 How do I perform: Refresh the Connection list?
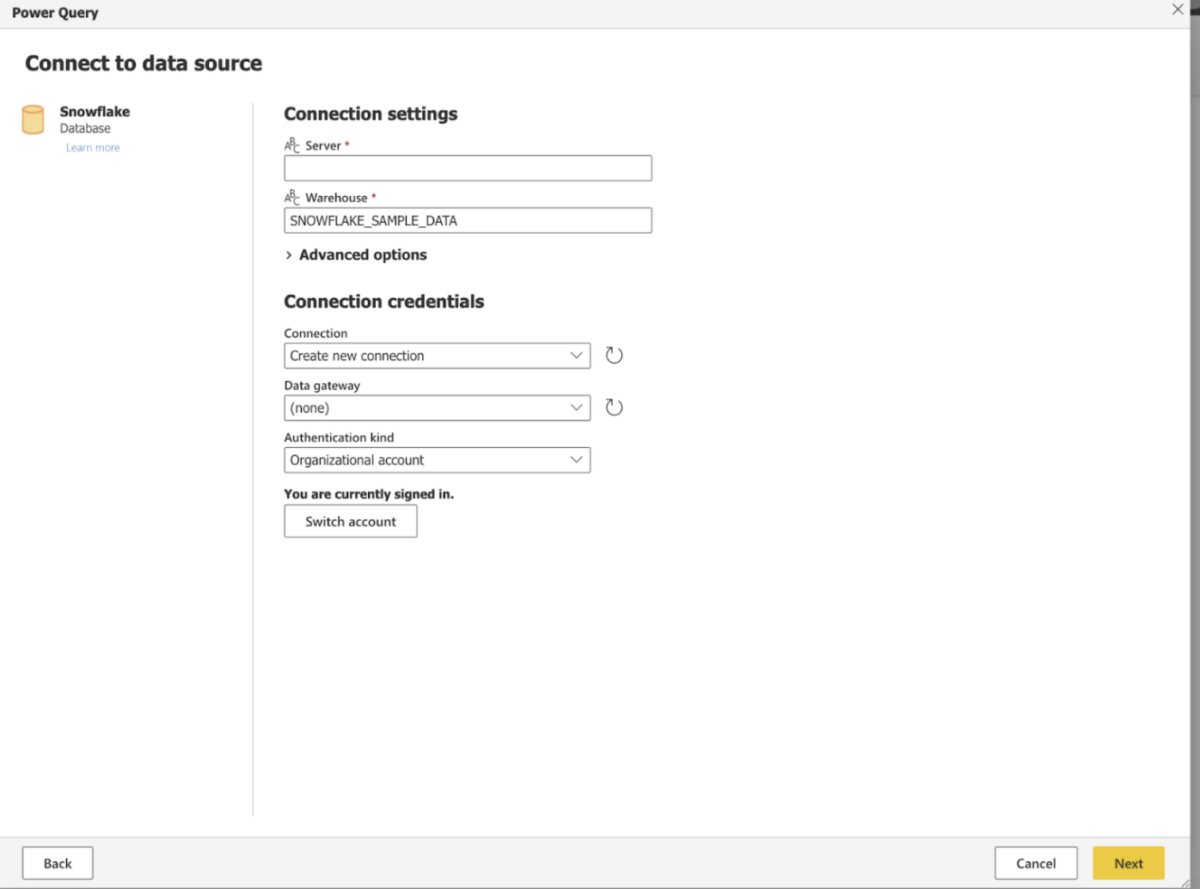pos(614,355)
